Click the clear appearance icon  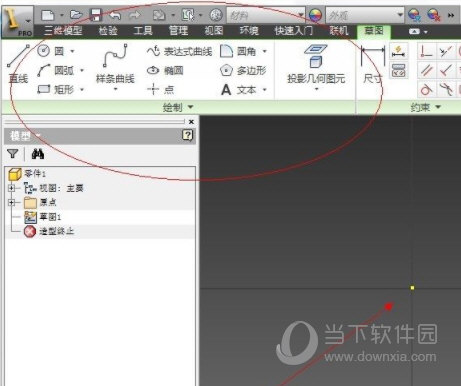pos(434,15)
